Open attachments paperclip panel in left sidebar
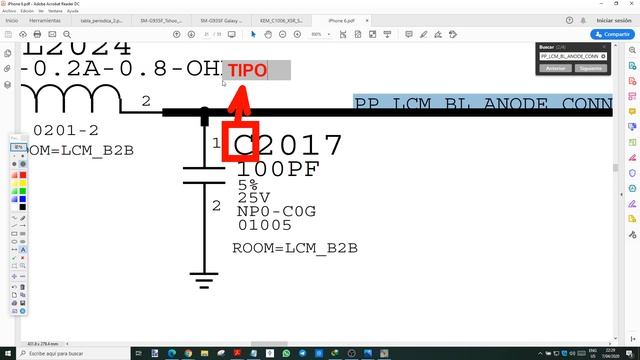Image resolution: width=640 pixels, height=360 pixels. [x=7, y=69]
